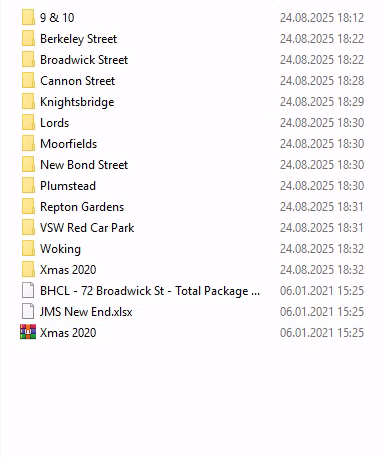This screenshot has height=458, width=384.
Task: Click the Cannon Street folder icon
Action: pyautogui.click(x=28, y=80)
